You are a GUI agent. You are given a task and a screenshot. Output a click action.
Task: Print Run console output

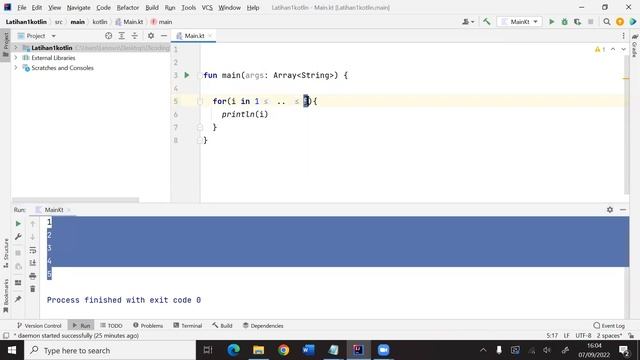point(33,276)
